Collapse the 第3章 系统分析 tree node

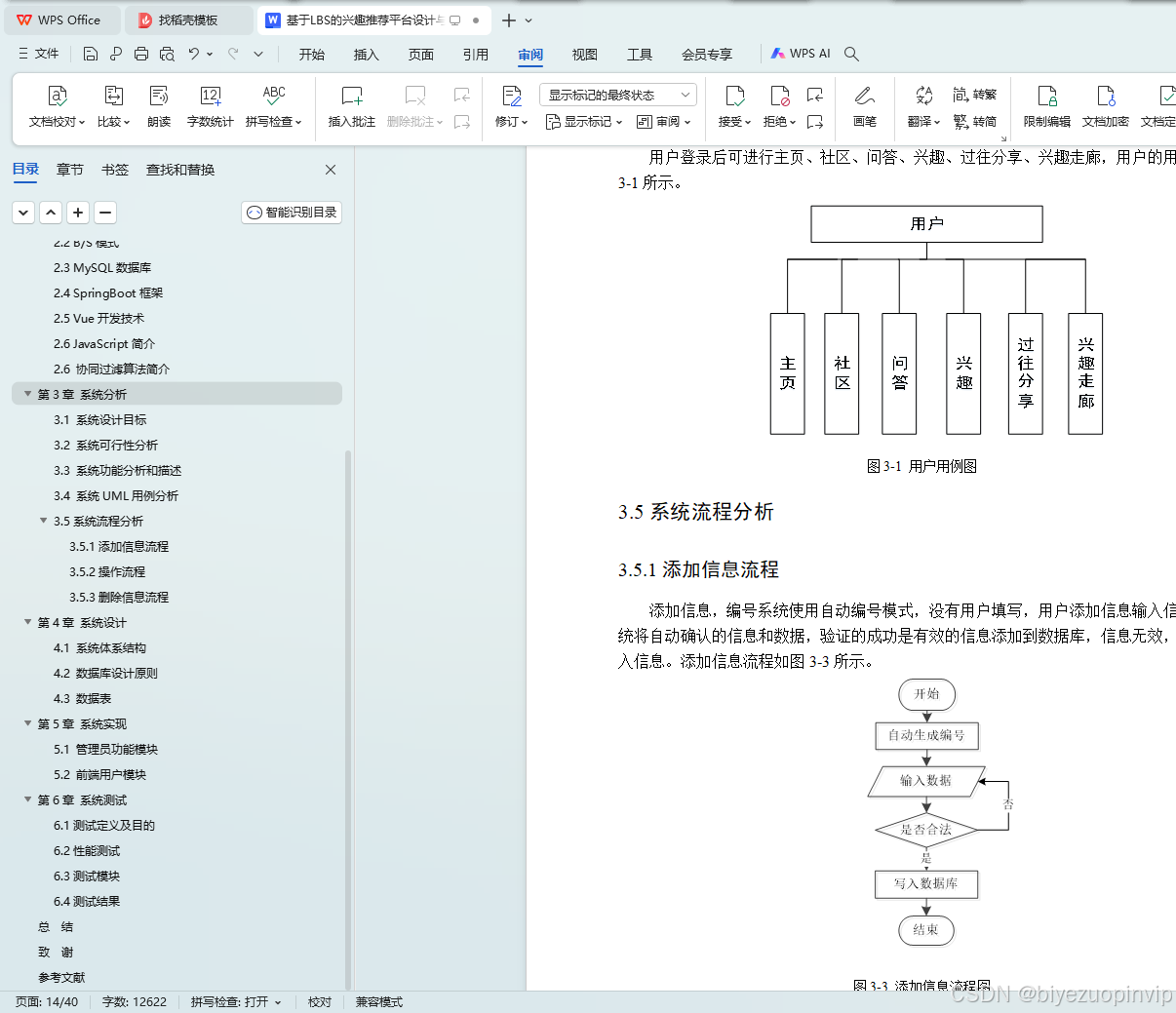(x=27, y=394)
